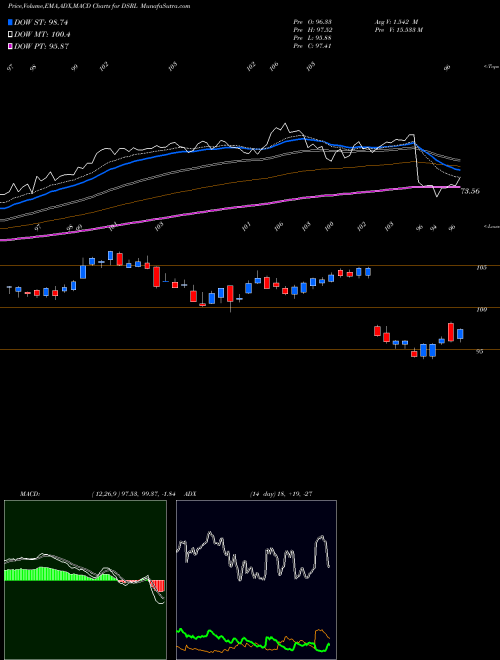The width and height of the screenshot is (500, 660).
Task: Click the 'Pre V: 15.533 M' value
Action: coord(400,30)
